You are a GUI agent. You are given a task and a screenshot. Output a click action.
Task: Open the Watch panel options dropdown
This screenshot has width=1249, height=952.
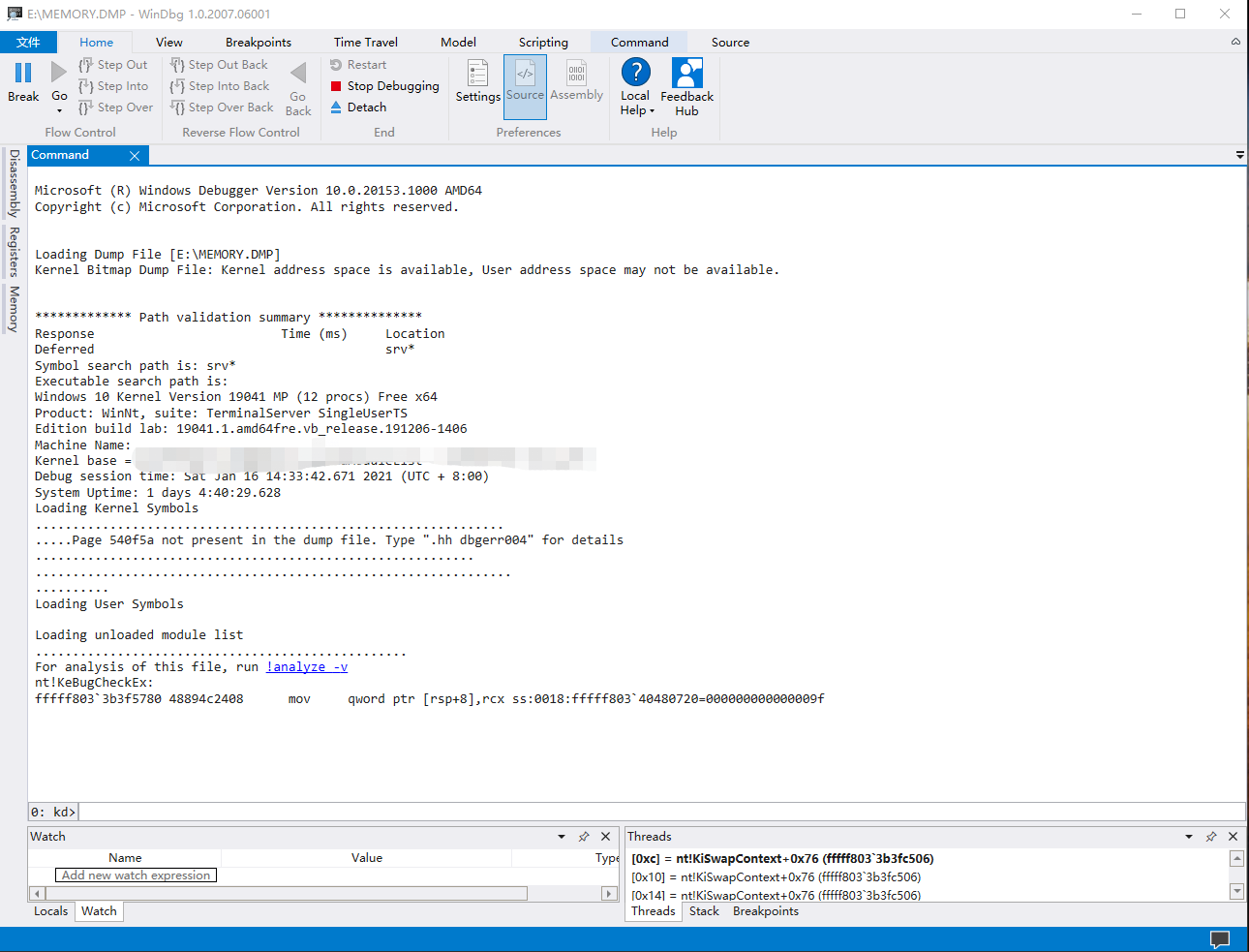click(x=562, y=837)
